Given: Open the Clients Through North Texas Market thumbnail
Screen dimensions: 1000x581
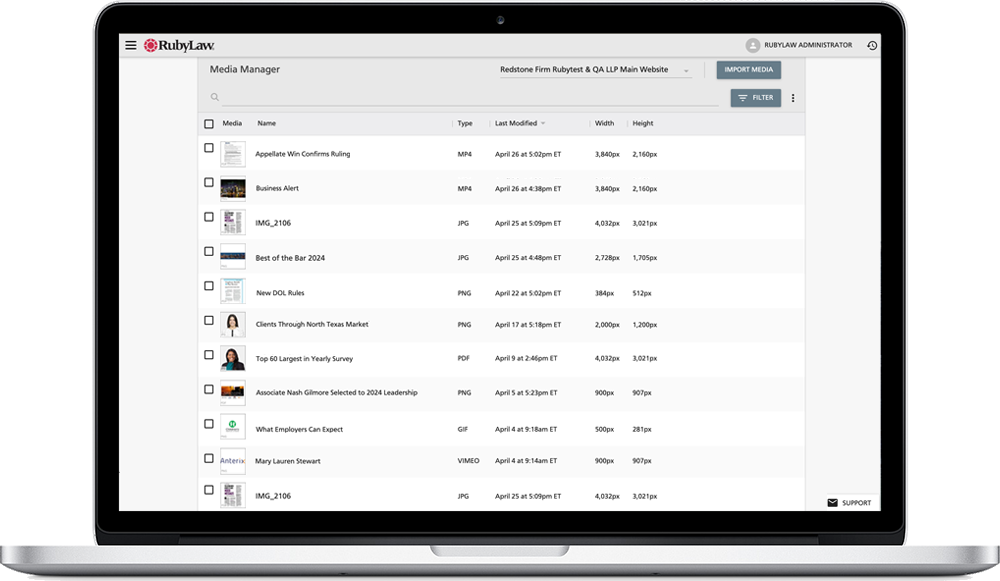Looking at the screenshot, I should [x=233, y=325].
